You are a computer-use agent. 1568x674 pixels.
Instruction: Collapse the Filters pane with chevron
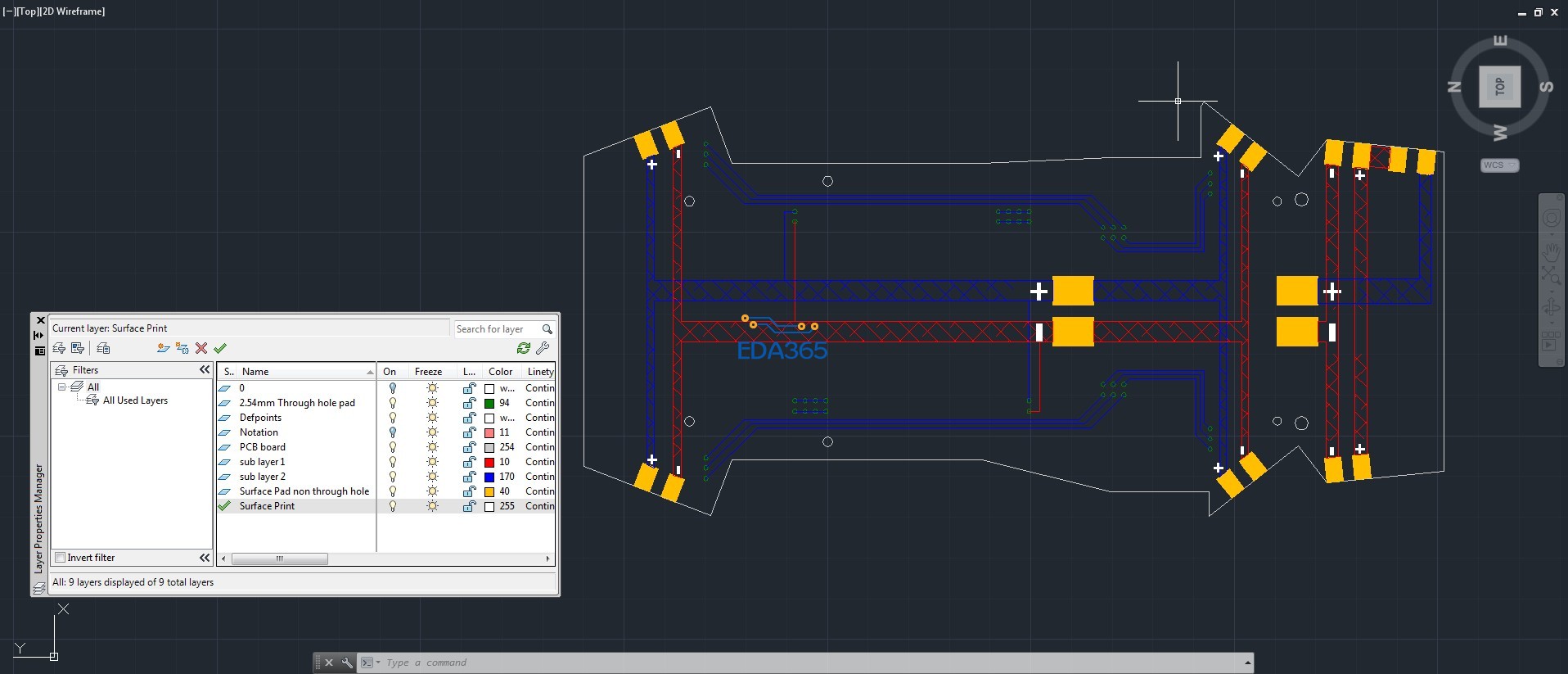[x=205, y=370]
